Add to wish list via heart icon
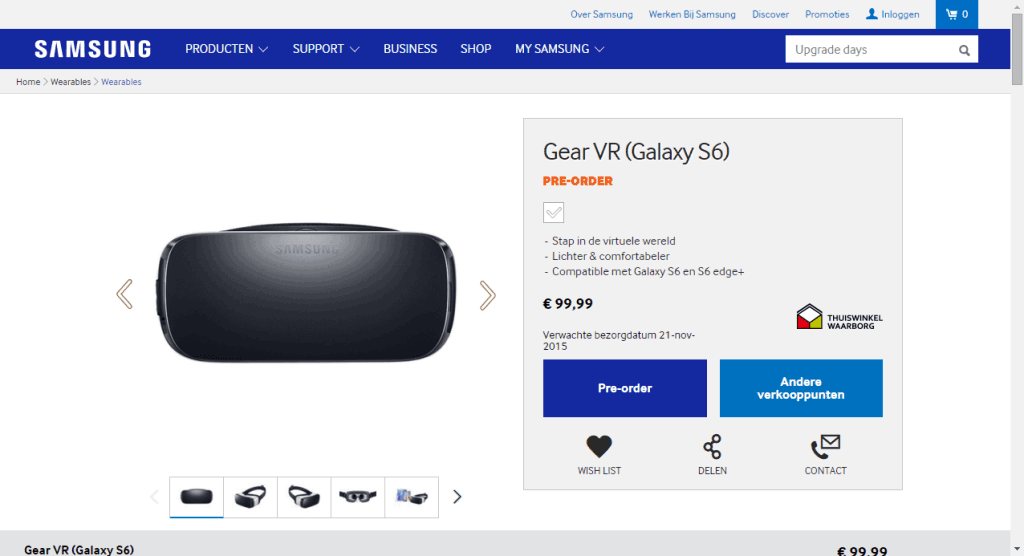Viewport: 1024px width, 556px height. pos(599,447)
